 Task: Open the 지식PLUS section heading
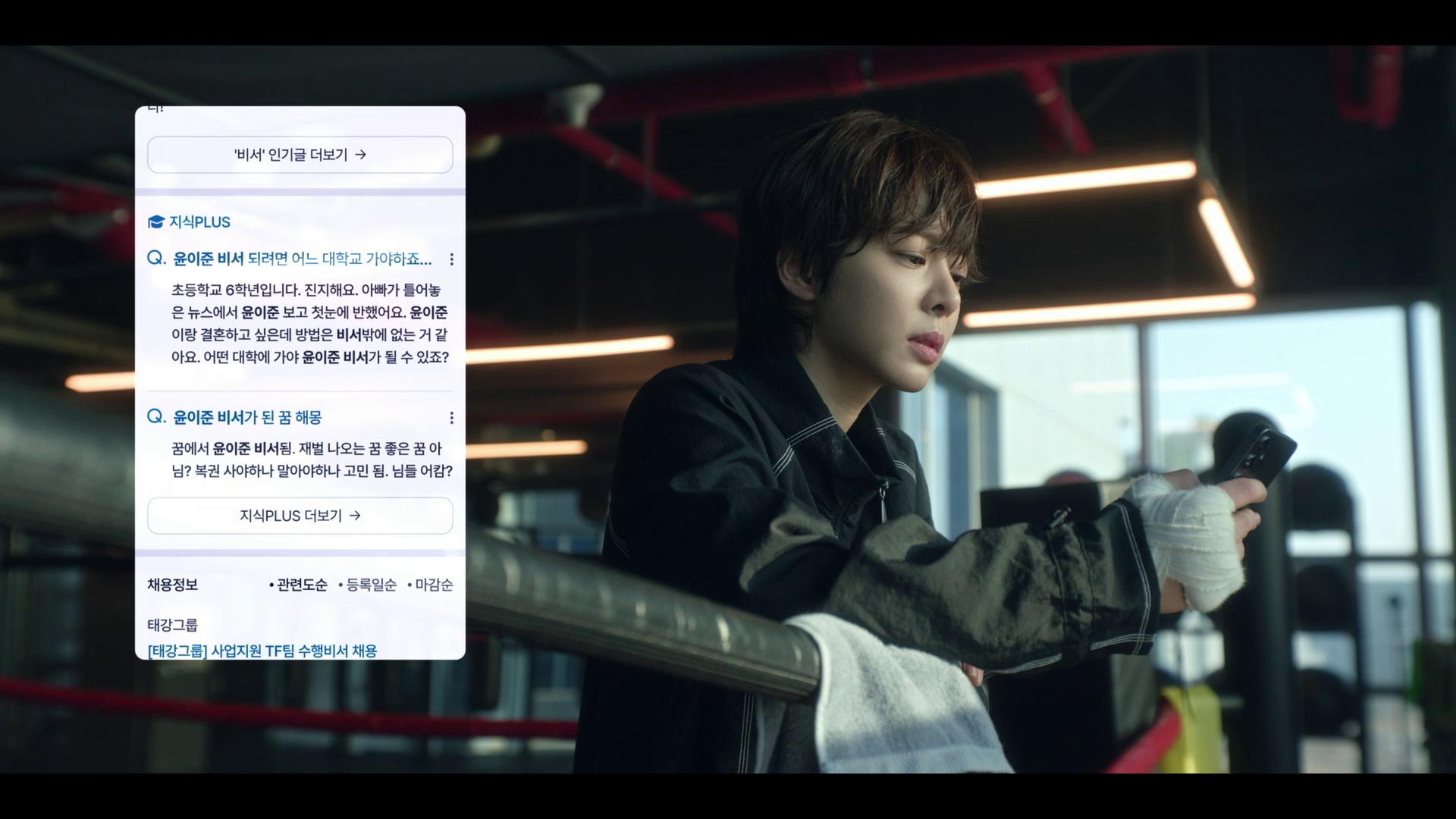click(x=199, y=222)
